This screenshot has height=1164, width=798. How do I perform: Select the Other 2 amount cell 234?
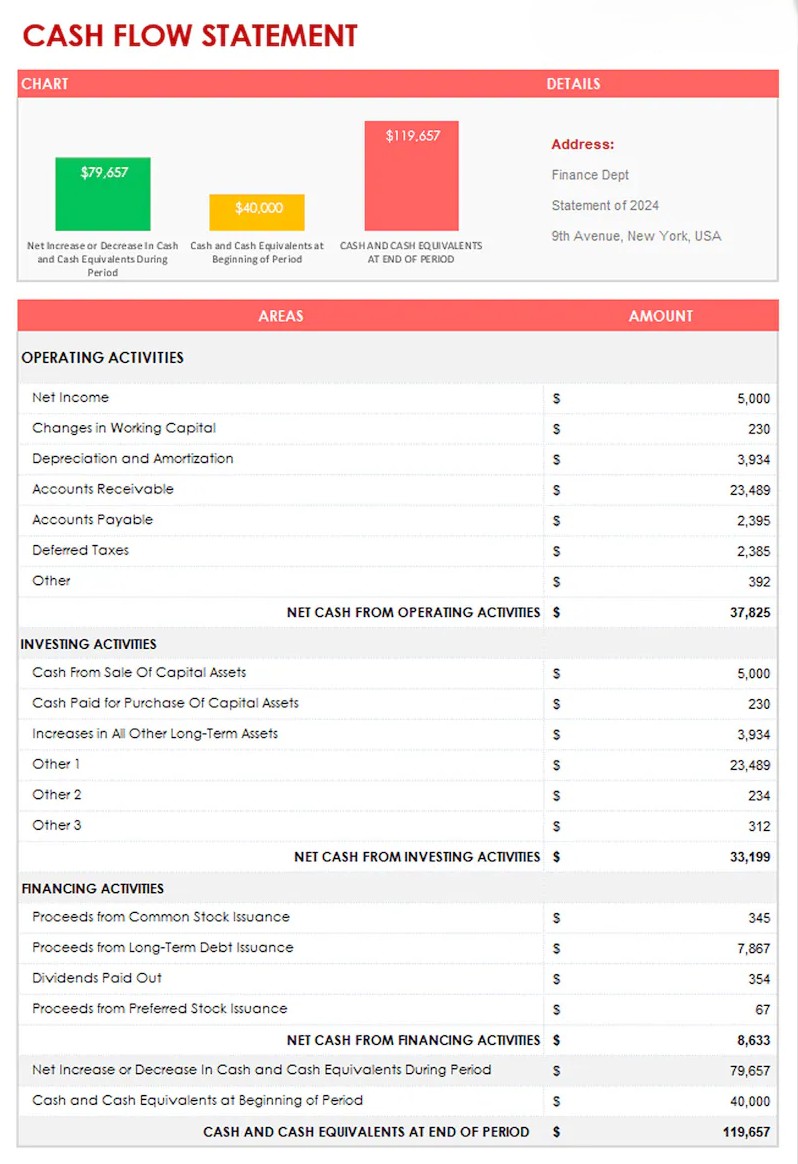coord(758,795)
